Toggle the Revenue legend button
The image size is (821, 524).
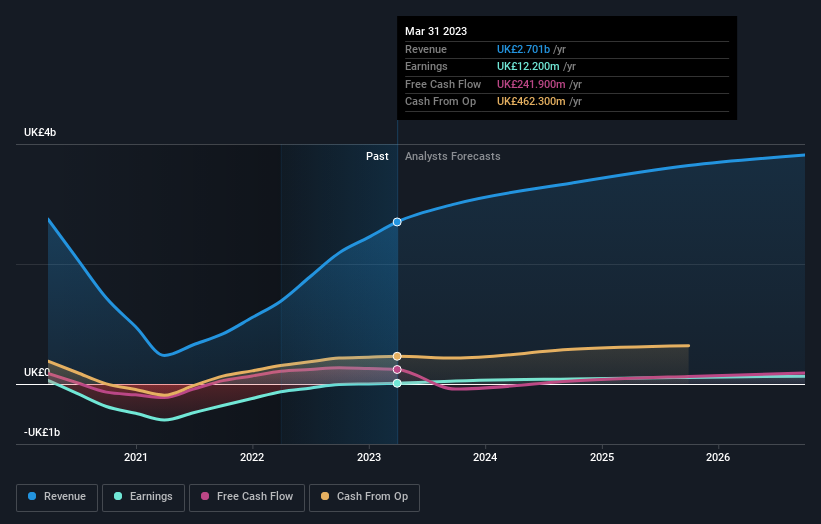[x=57, y=497]
